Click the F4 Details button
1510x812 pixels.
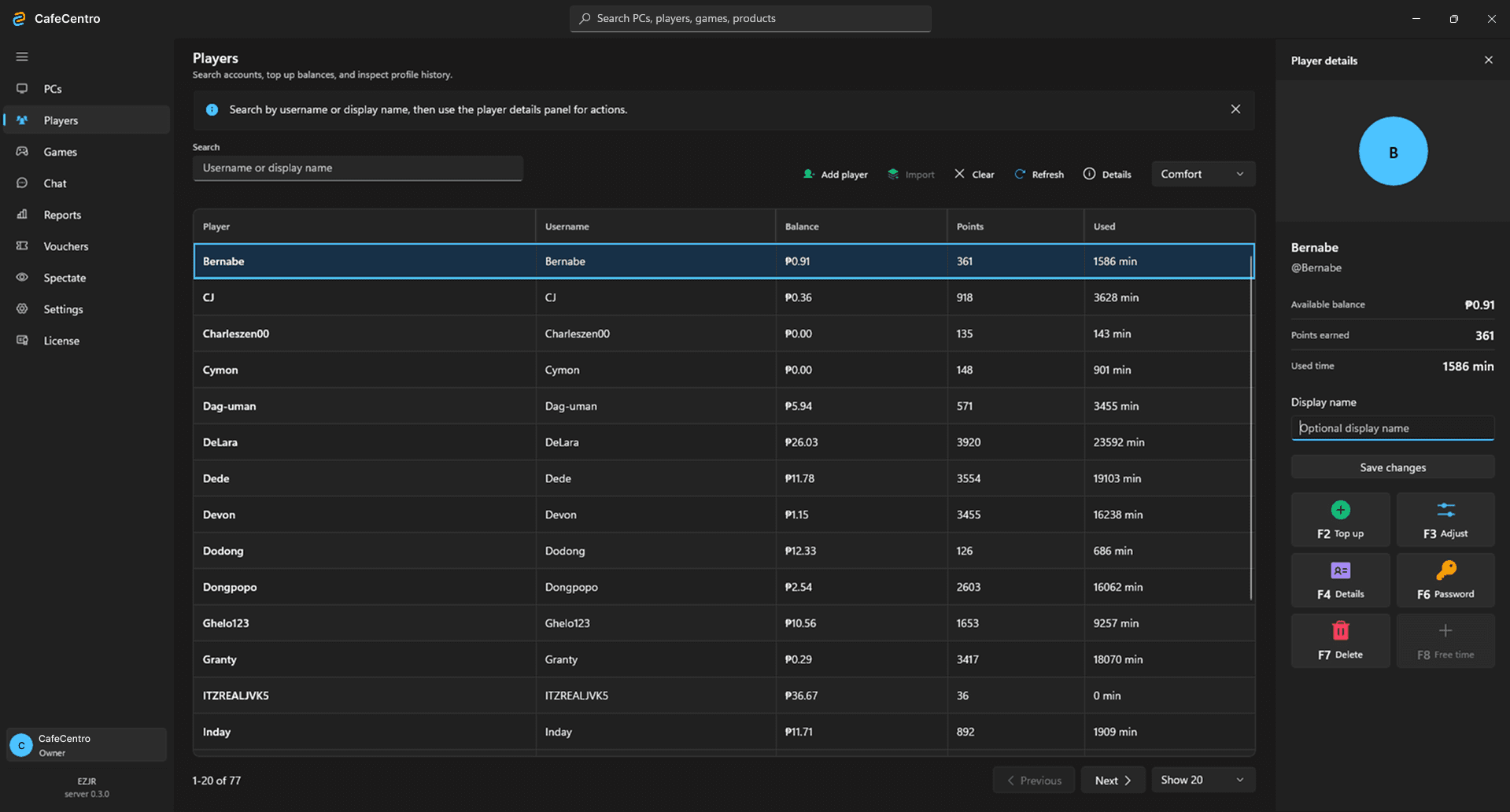click(1340, 580)
